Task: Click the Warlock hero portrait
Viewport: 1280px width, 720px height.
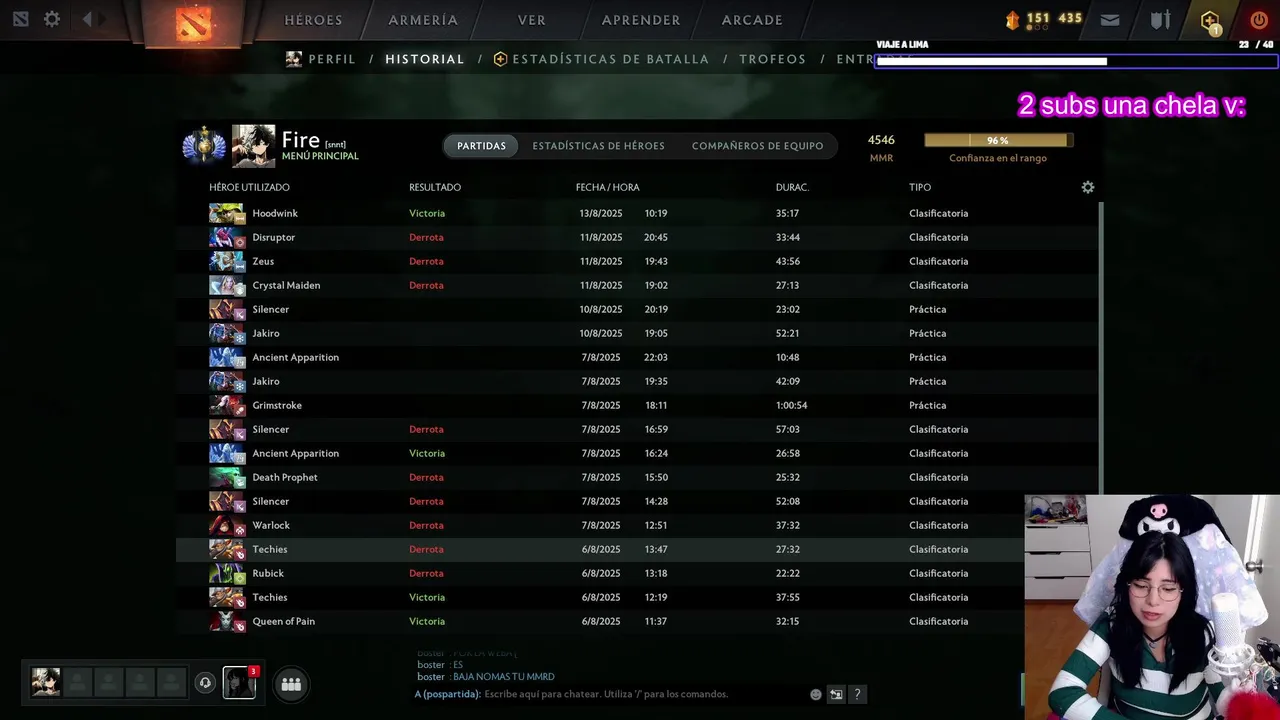Action: [x=226, y=525]
